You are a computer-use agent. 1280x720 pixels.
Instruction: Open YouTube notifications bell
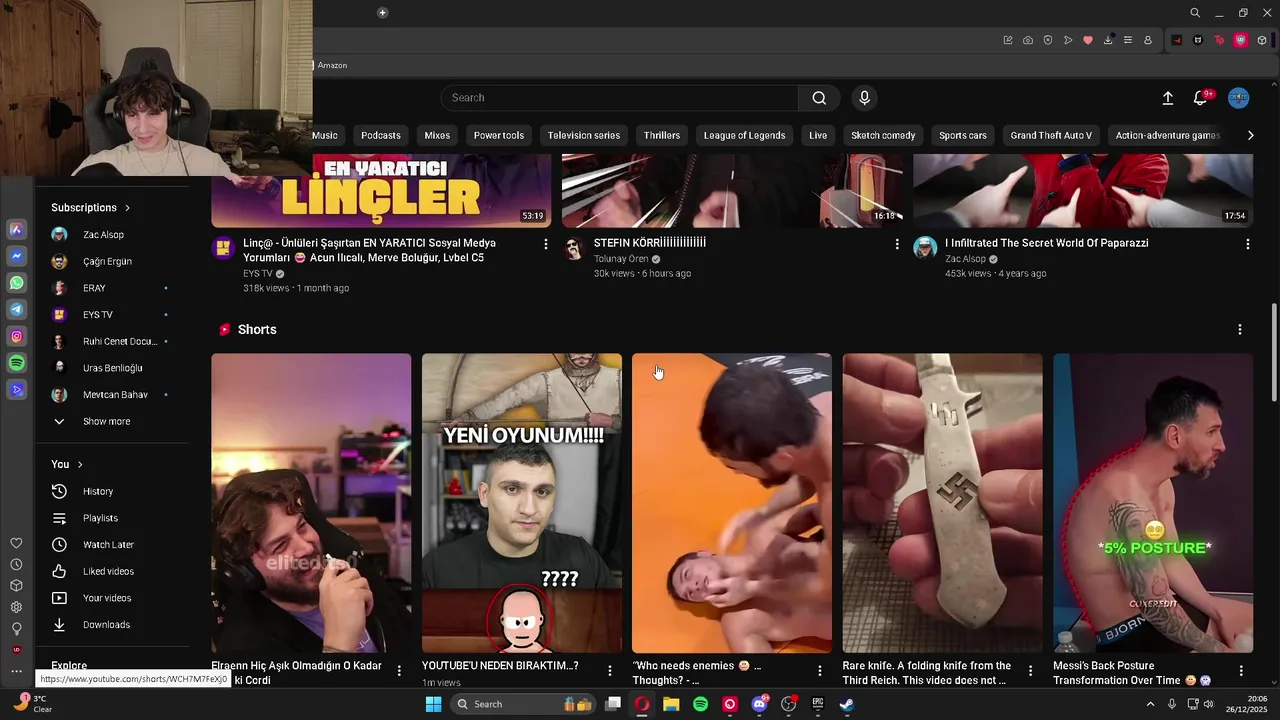point(1200,98)
